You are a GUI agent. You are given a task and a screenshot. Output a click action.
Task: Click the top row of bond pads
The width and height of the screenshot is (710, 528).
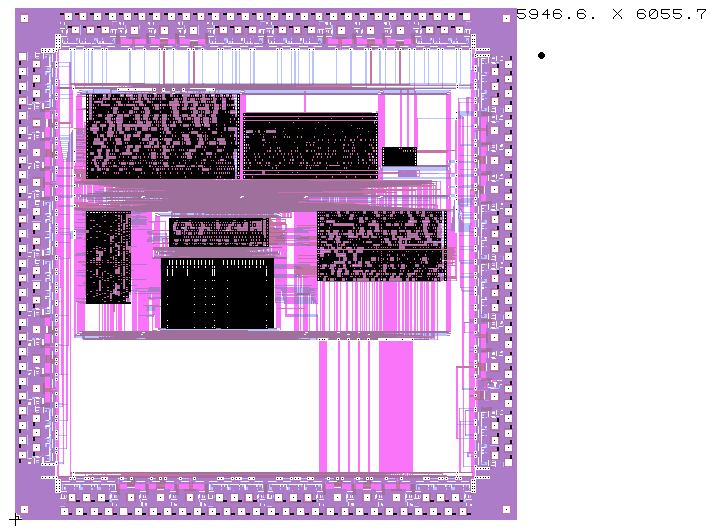point(265,18)
